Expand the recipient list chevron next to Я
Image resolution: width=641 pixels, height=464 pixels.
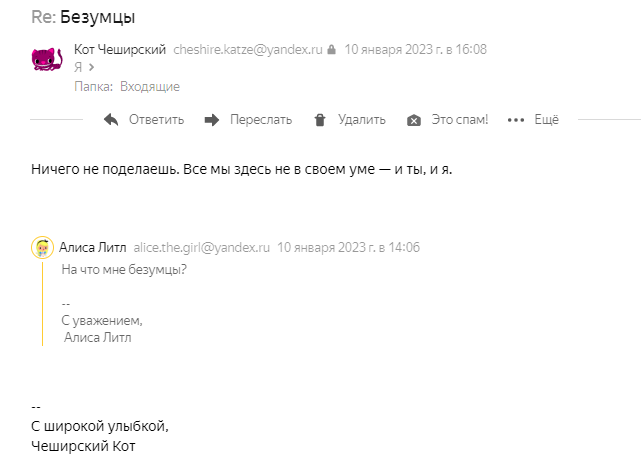point(91,68)
